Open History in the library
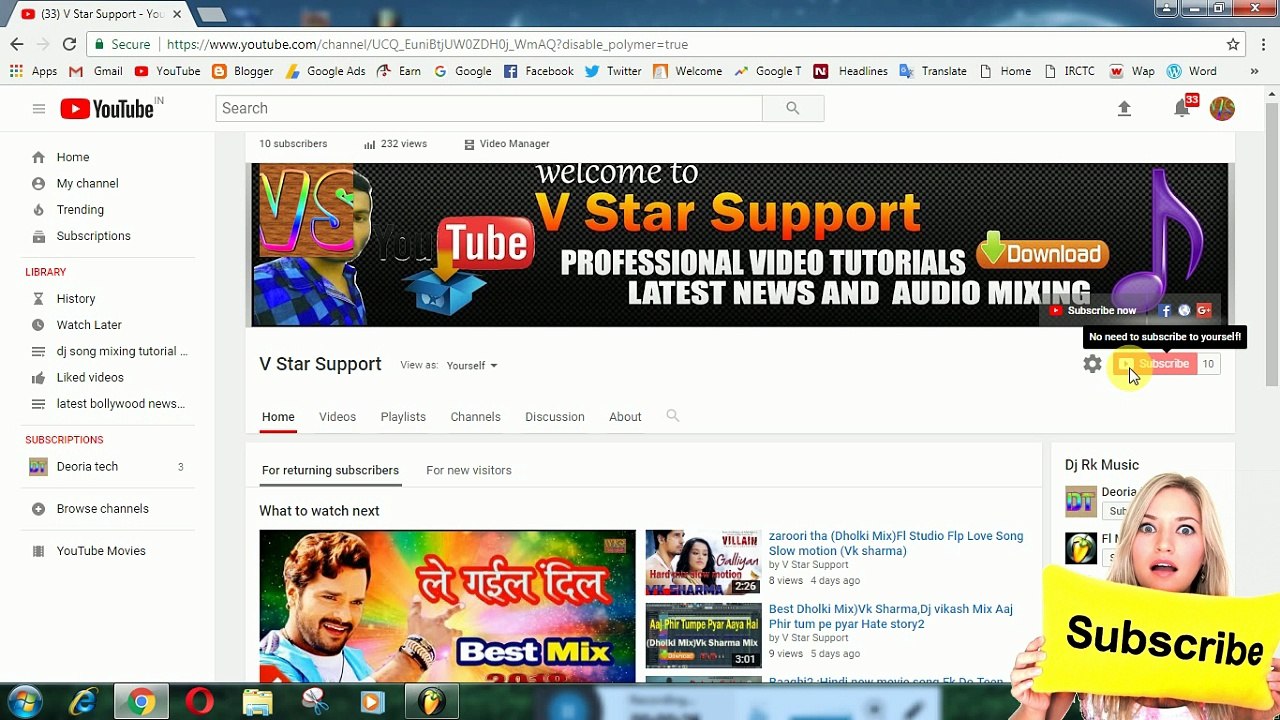This screenshot has height=720, width=1280. coord(76,299)
